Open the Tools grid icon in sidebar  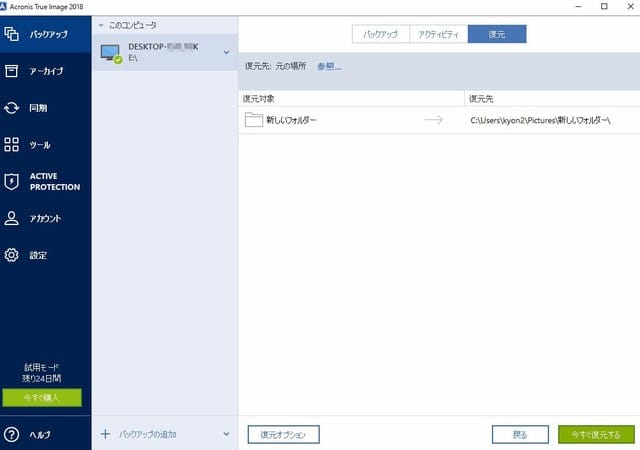coord(12,145)
